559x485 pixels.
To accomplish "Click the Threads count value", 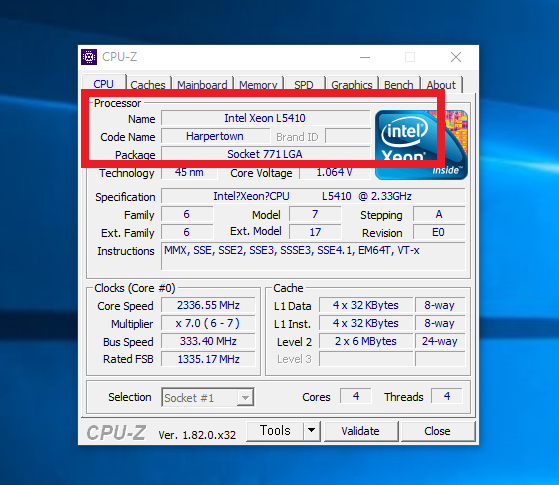I will point(447,396).
